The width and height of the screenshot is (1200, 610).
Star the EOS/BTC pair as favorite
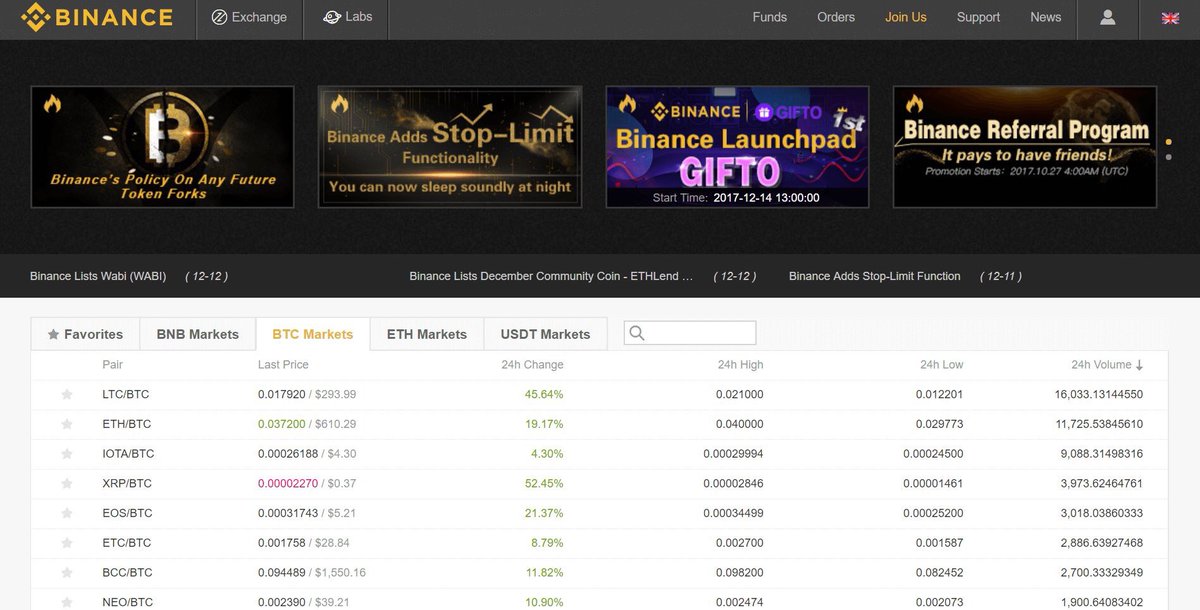[67, 513]
